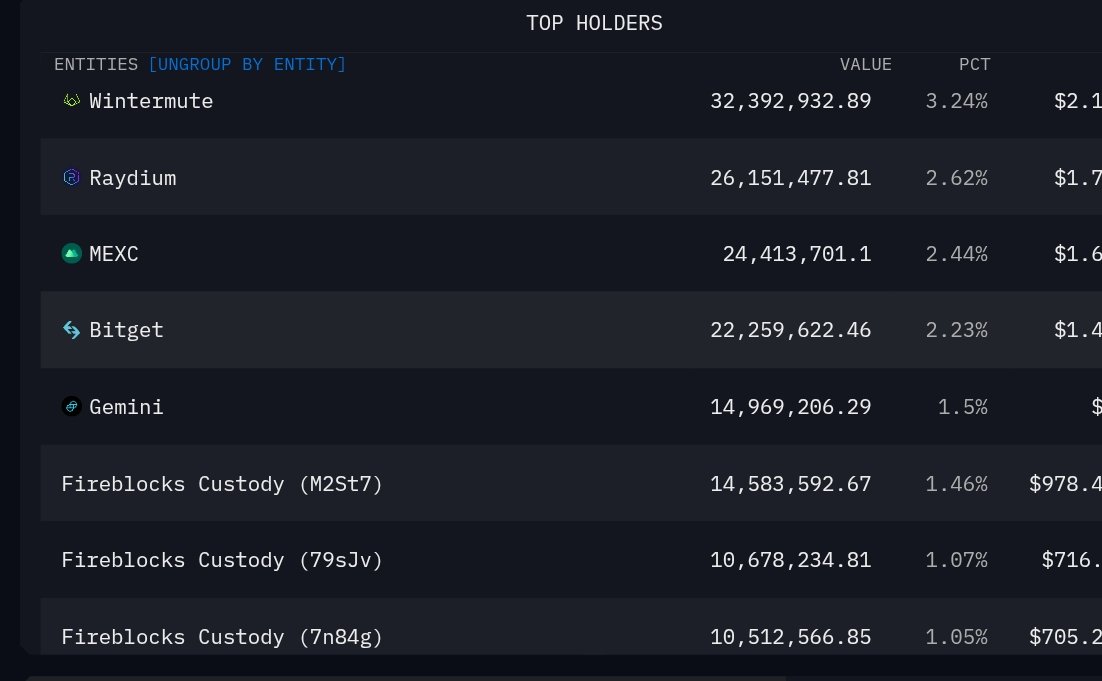Click the 2.23% percentage cell

click(x=957, y=330)
